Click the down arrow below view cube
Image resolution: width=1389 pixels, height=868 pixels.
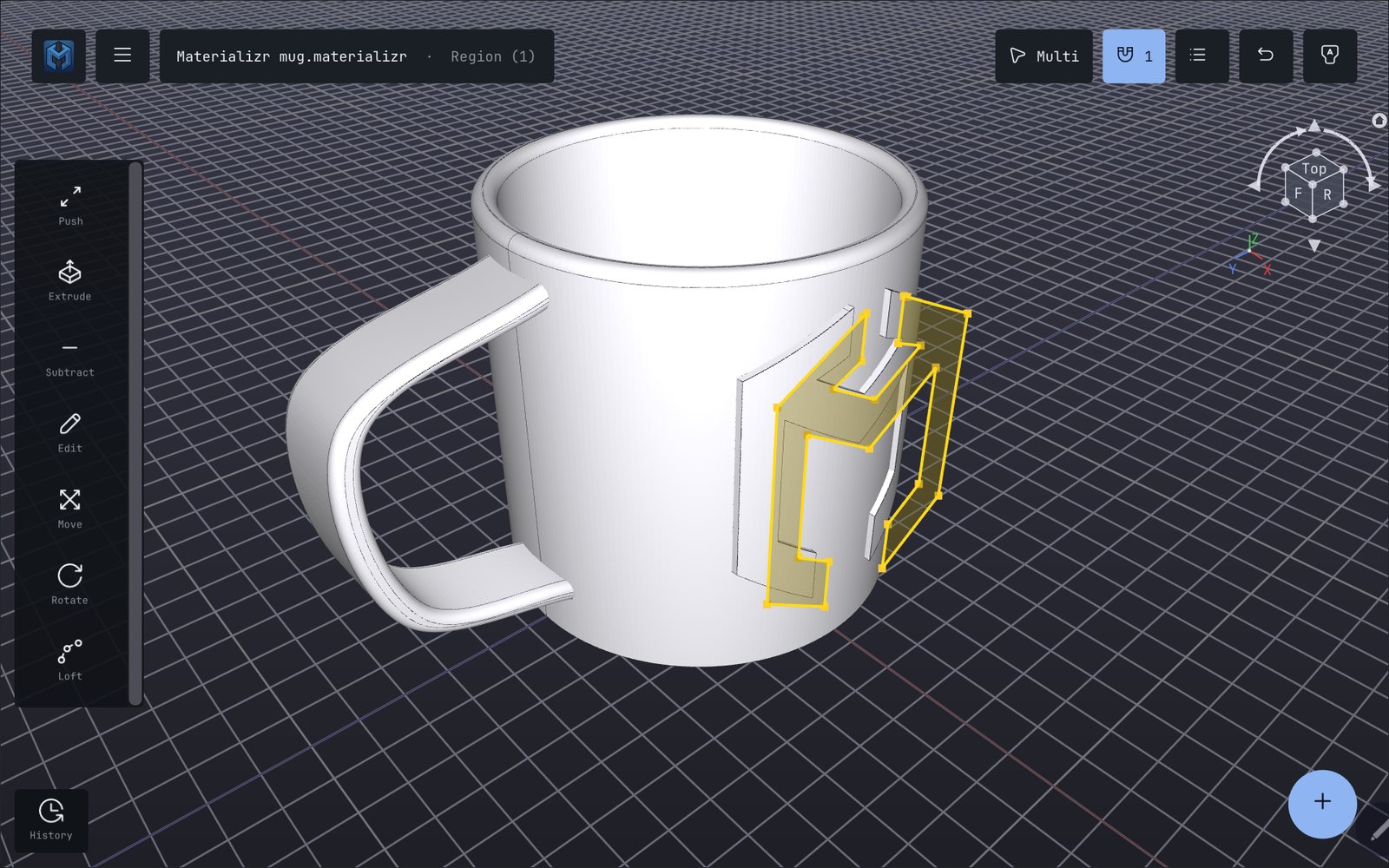[1314, 246]
